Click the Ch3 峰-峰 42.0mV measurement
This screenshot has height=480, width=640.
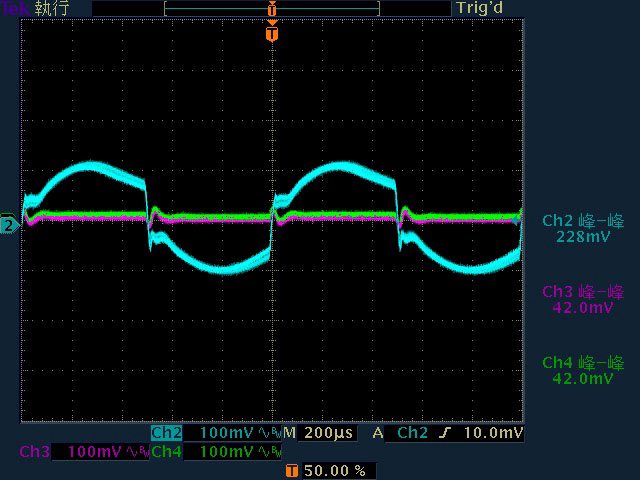click(x=583, y=300)
